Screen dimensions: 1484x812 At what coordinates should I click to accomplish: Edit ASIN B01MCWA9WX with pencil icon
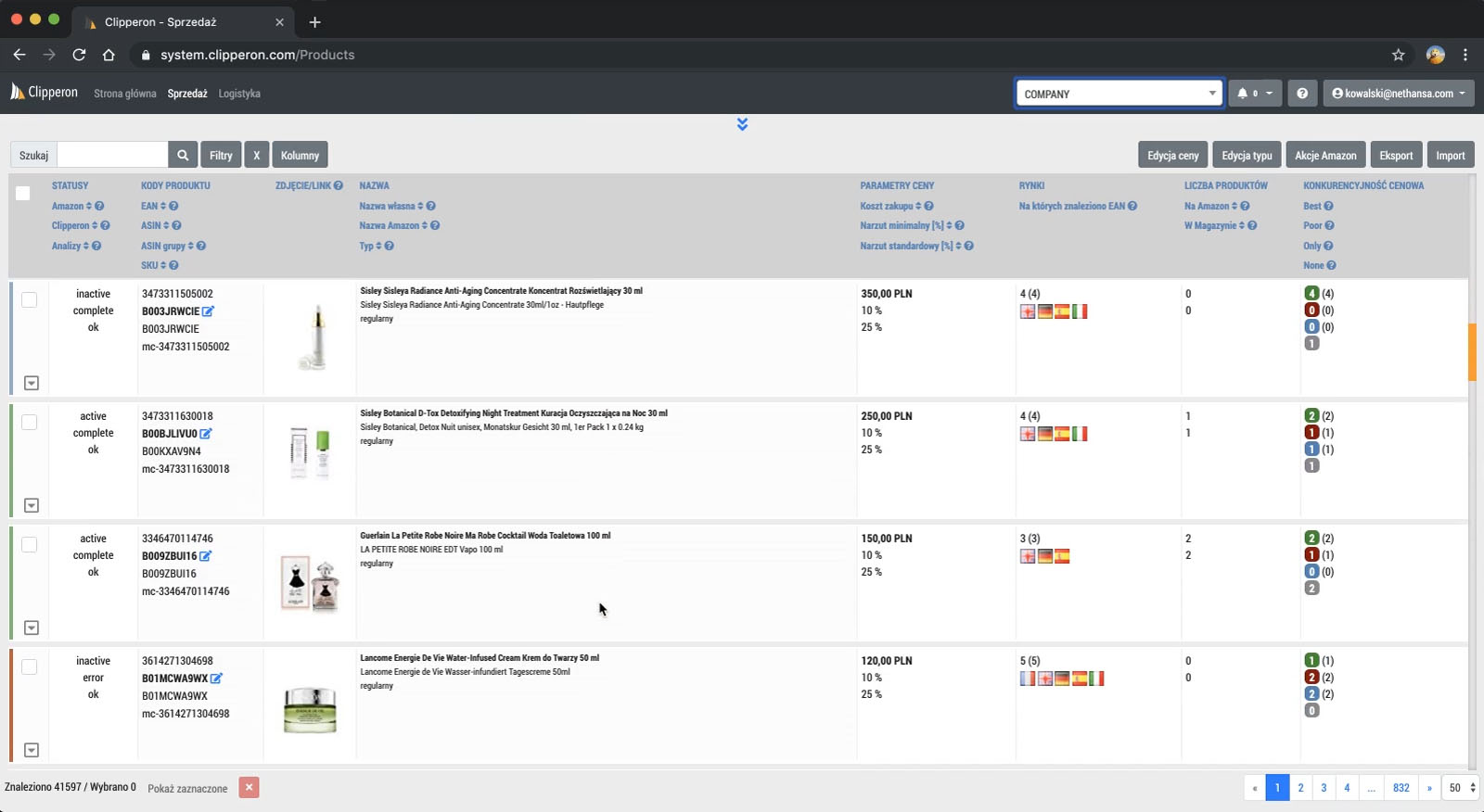coord(216,679)
